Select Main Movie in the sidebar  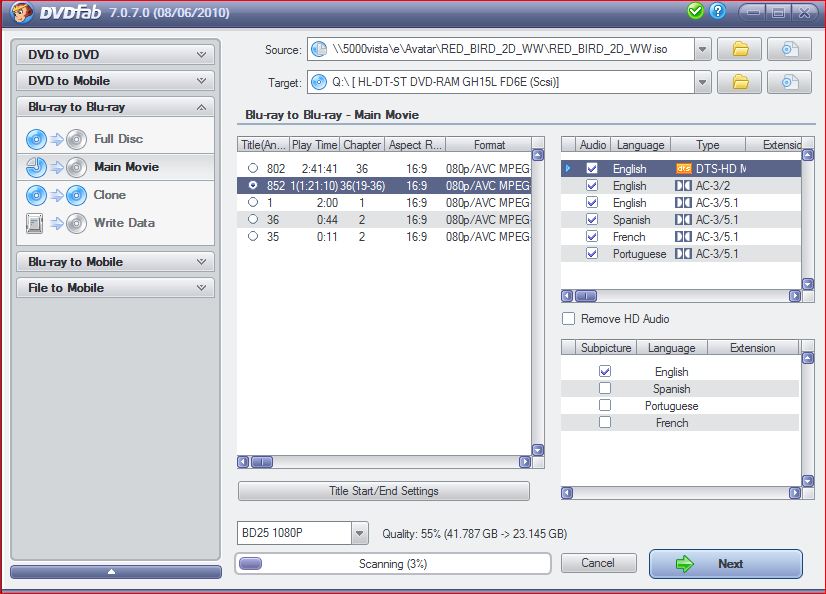125,167
